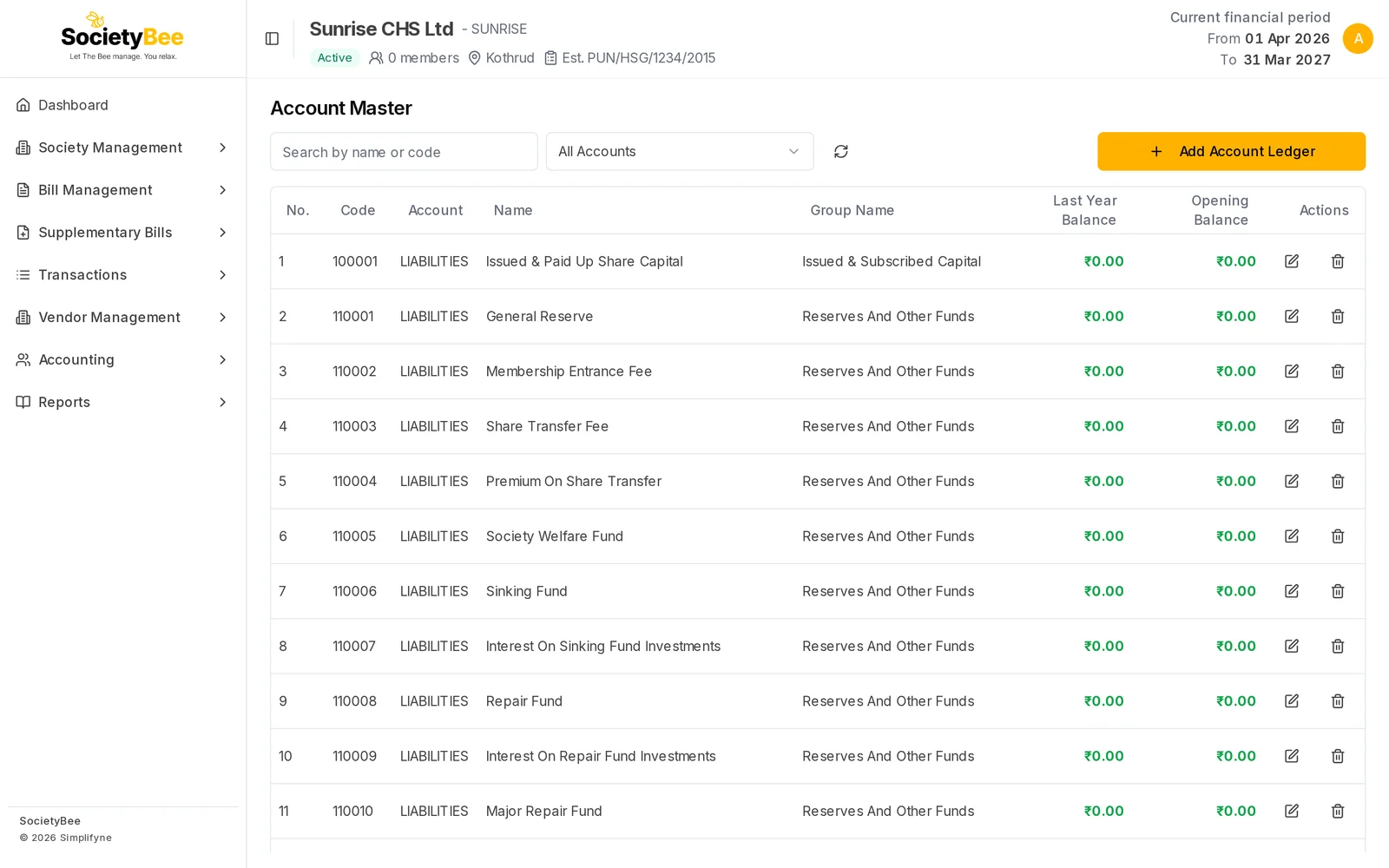
Task: Delete the Share Transfer Fee ledger
Action: click(1338, 426)
